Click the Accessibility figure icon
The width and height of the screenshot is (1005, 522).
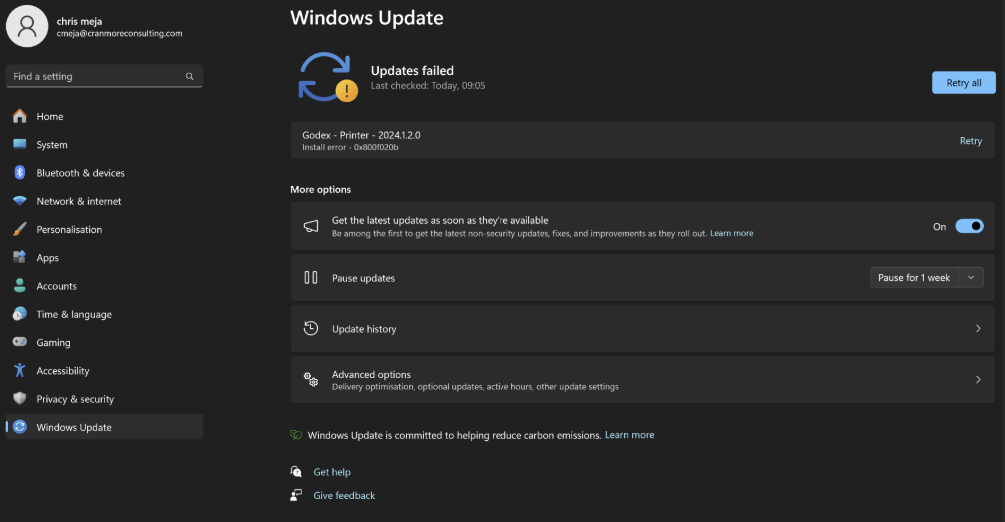[x=20, y=370]
